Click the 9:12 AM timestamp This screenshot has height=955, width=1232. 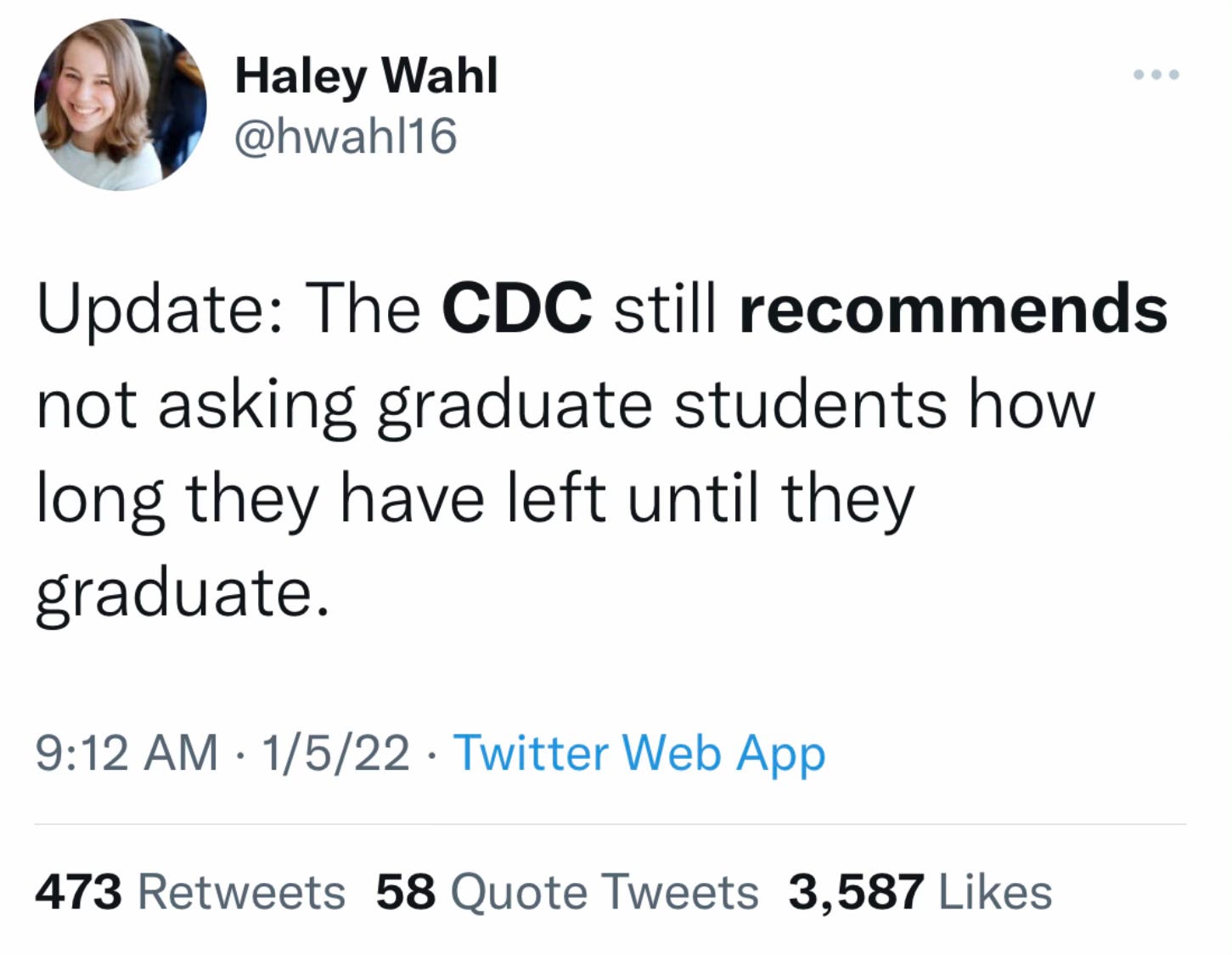[127, 753]
